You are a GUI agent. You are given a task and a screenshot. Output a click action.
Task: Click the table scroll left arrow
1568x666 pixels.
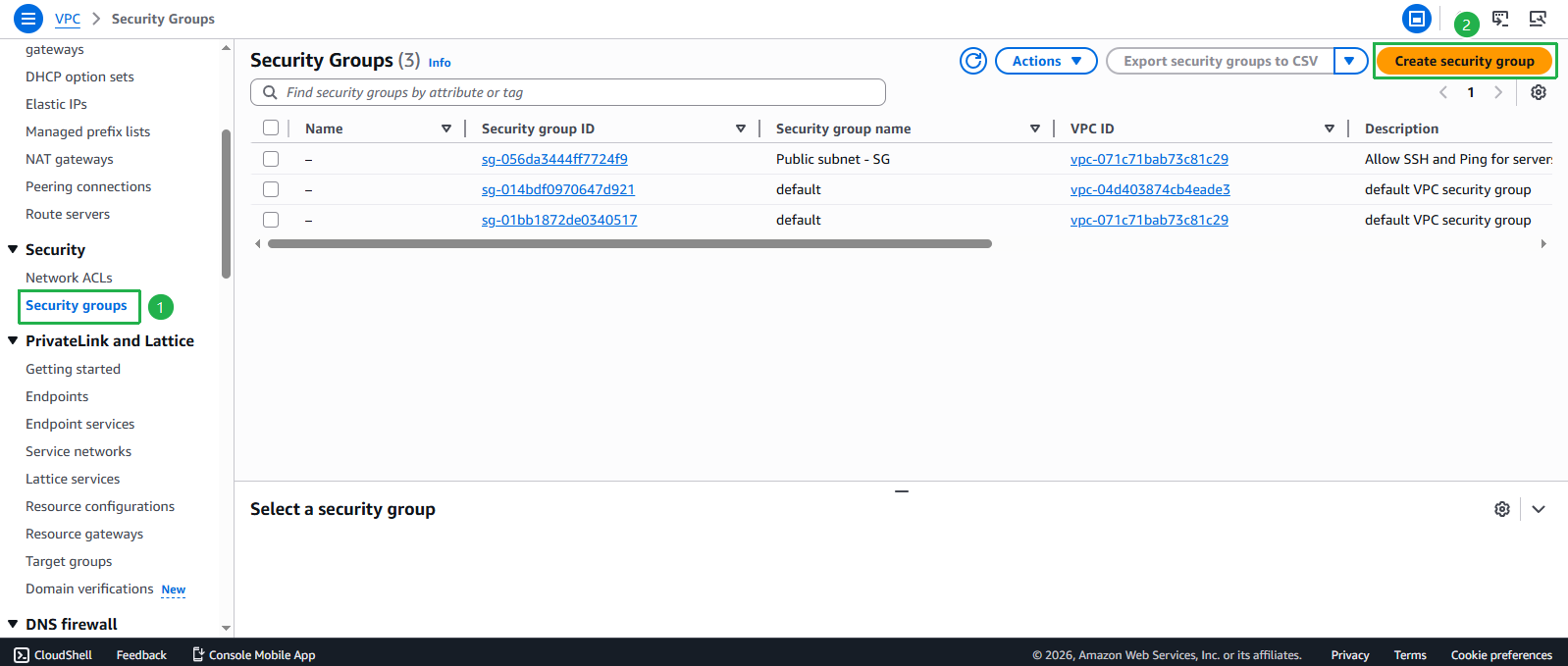point(258,244)
